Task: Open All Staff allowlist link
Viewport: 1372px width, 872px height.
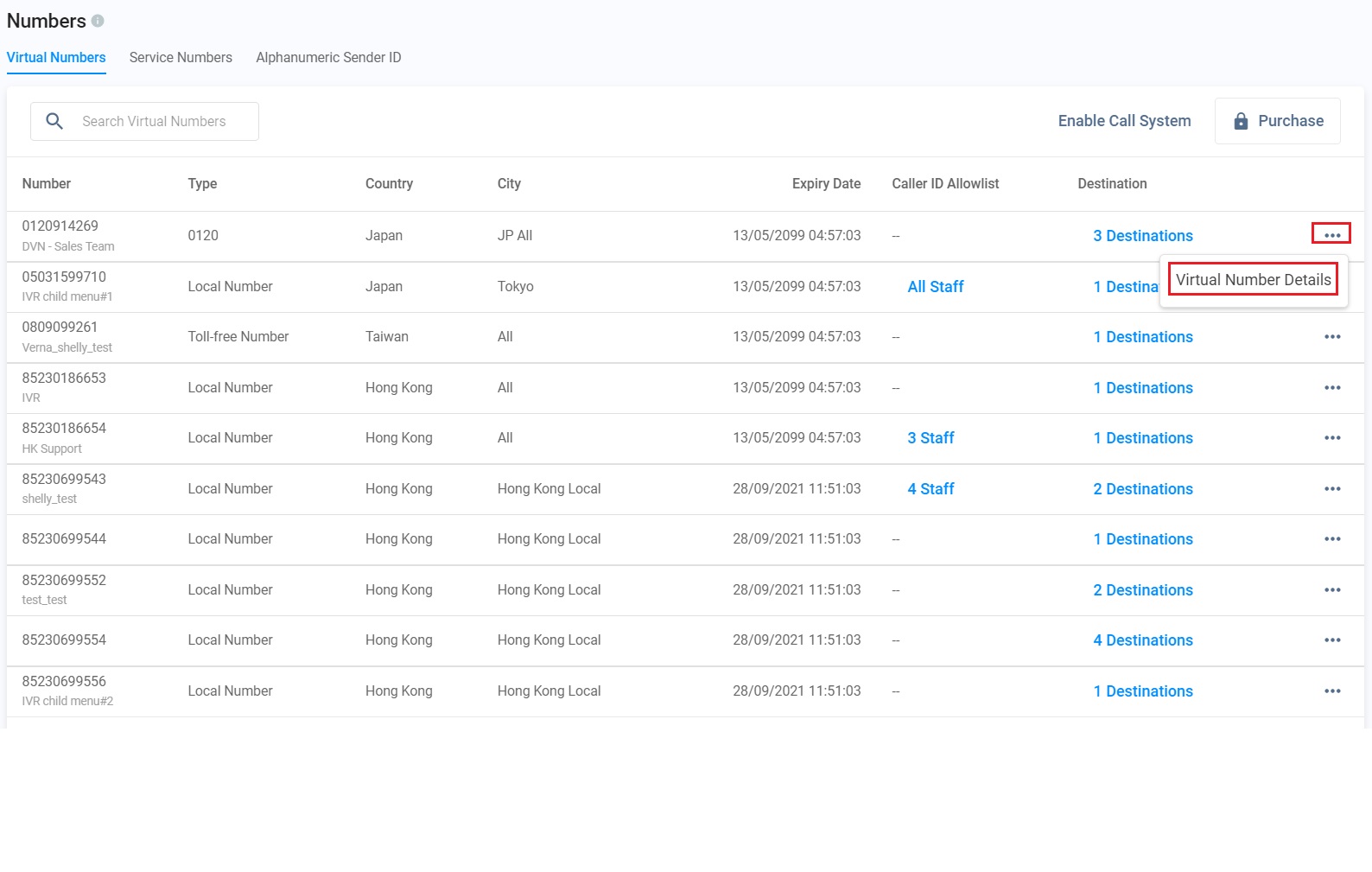Action: (936, 287)
